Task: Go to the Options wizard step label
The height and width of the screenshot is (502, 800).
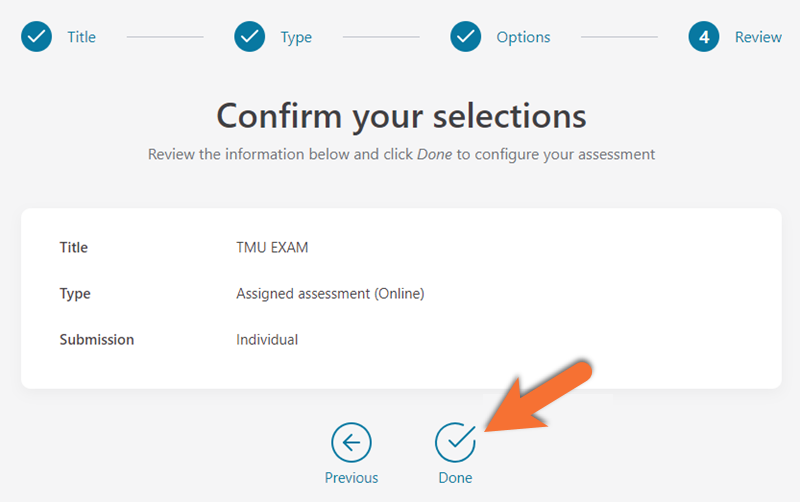Action: (523, 37)
